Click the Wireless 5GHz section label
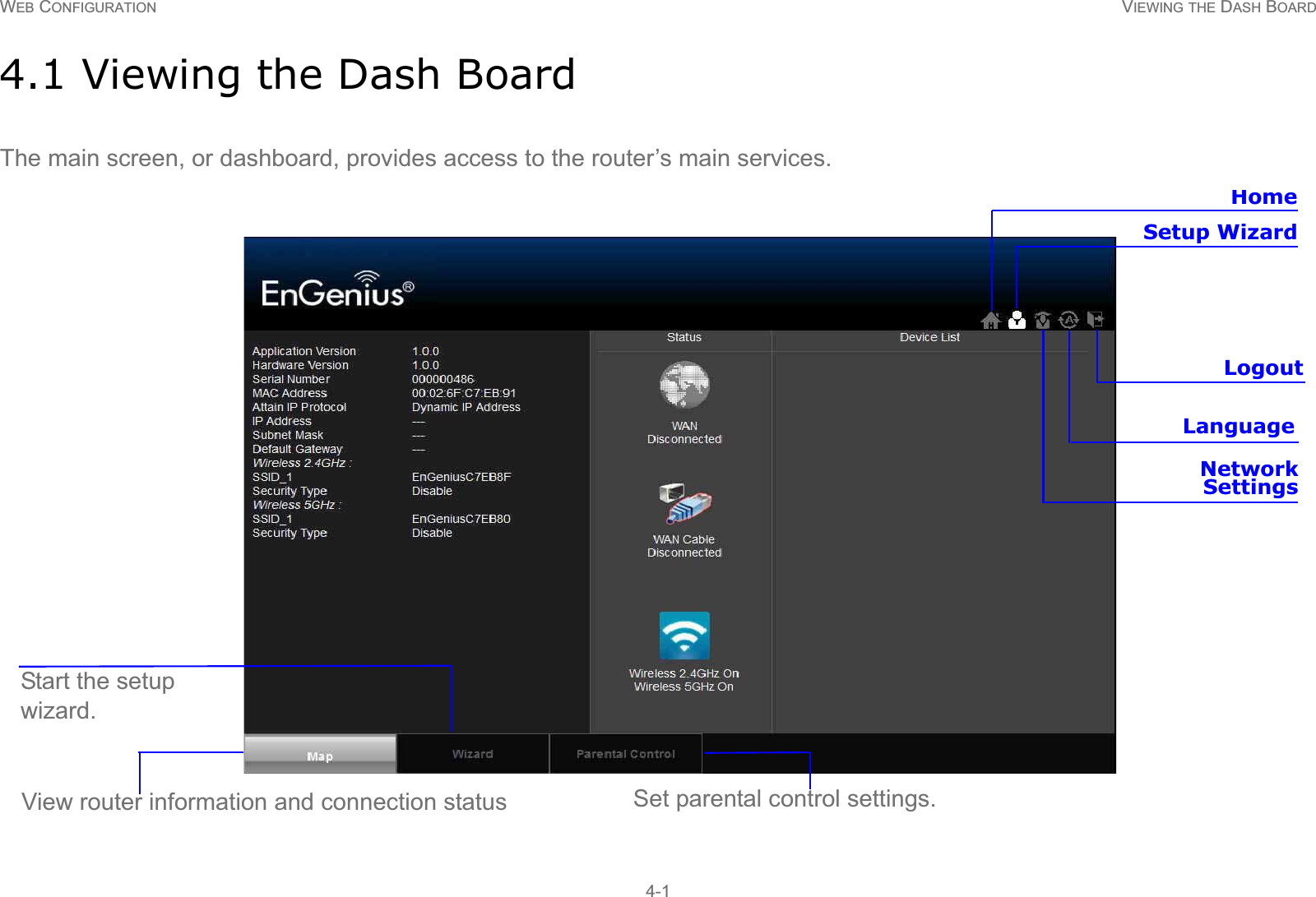Image resolution: width=1316 pixels, height=897 pixels. 297,505
